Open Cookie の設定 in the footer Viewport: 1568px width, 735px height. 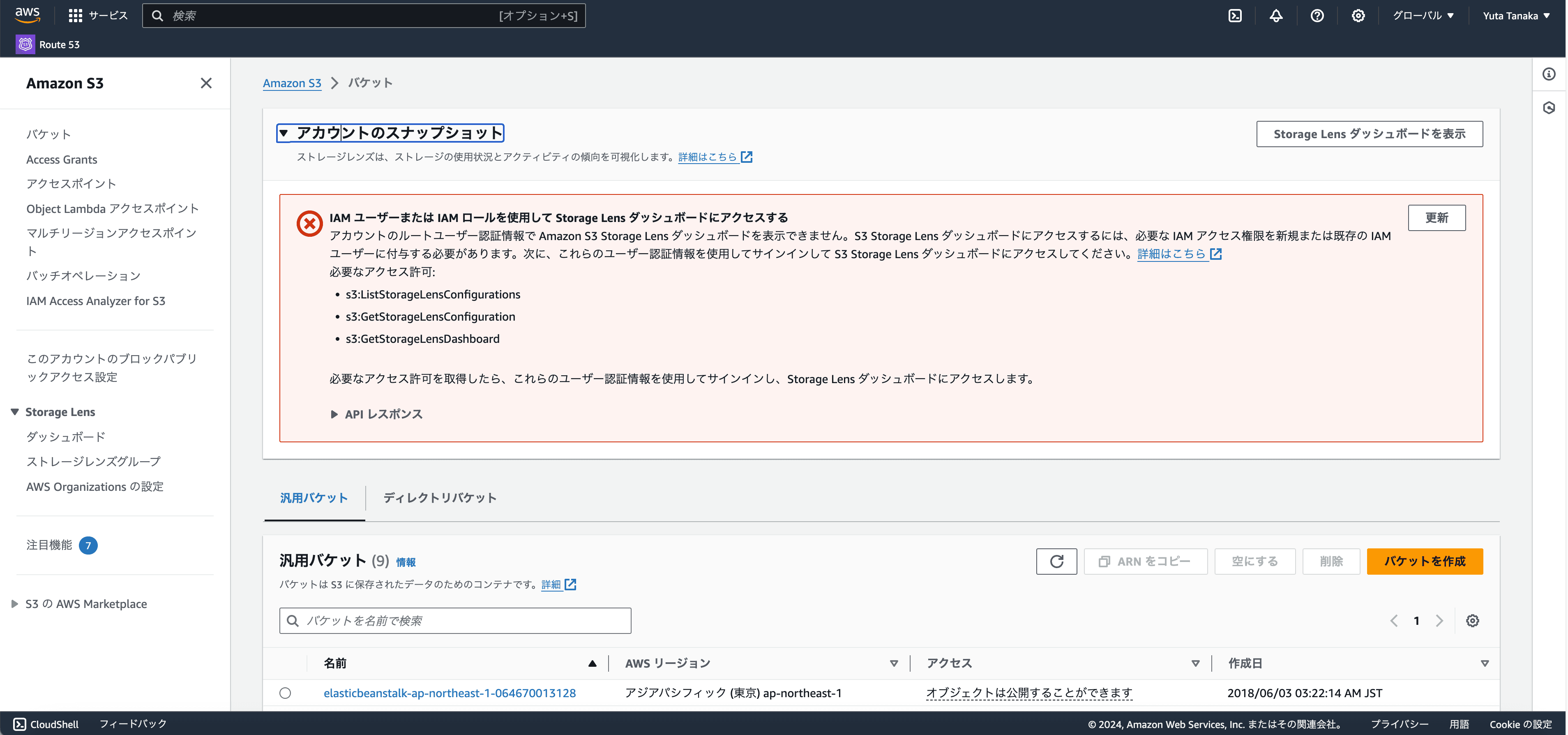(x=1520, y=724)
